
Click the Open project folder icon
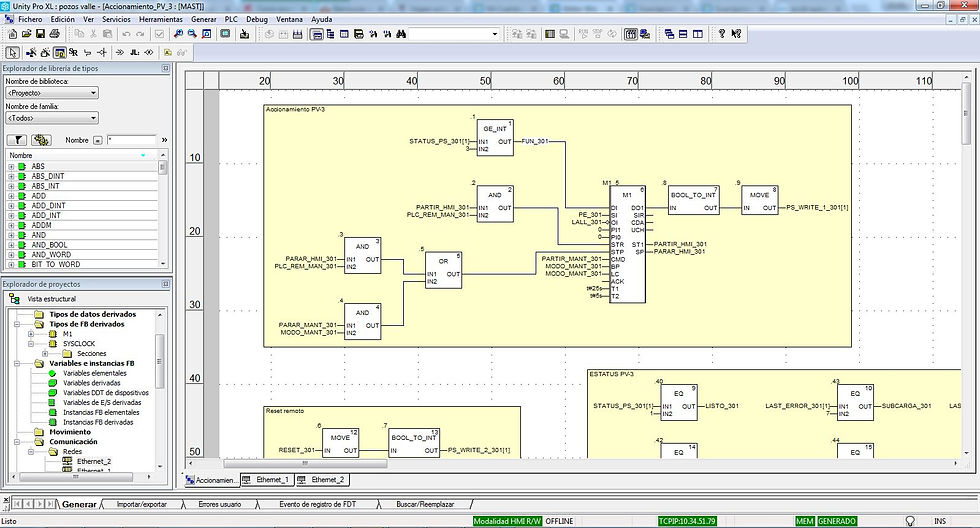pos(26,34)
